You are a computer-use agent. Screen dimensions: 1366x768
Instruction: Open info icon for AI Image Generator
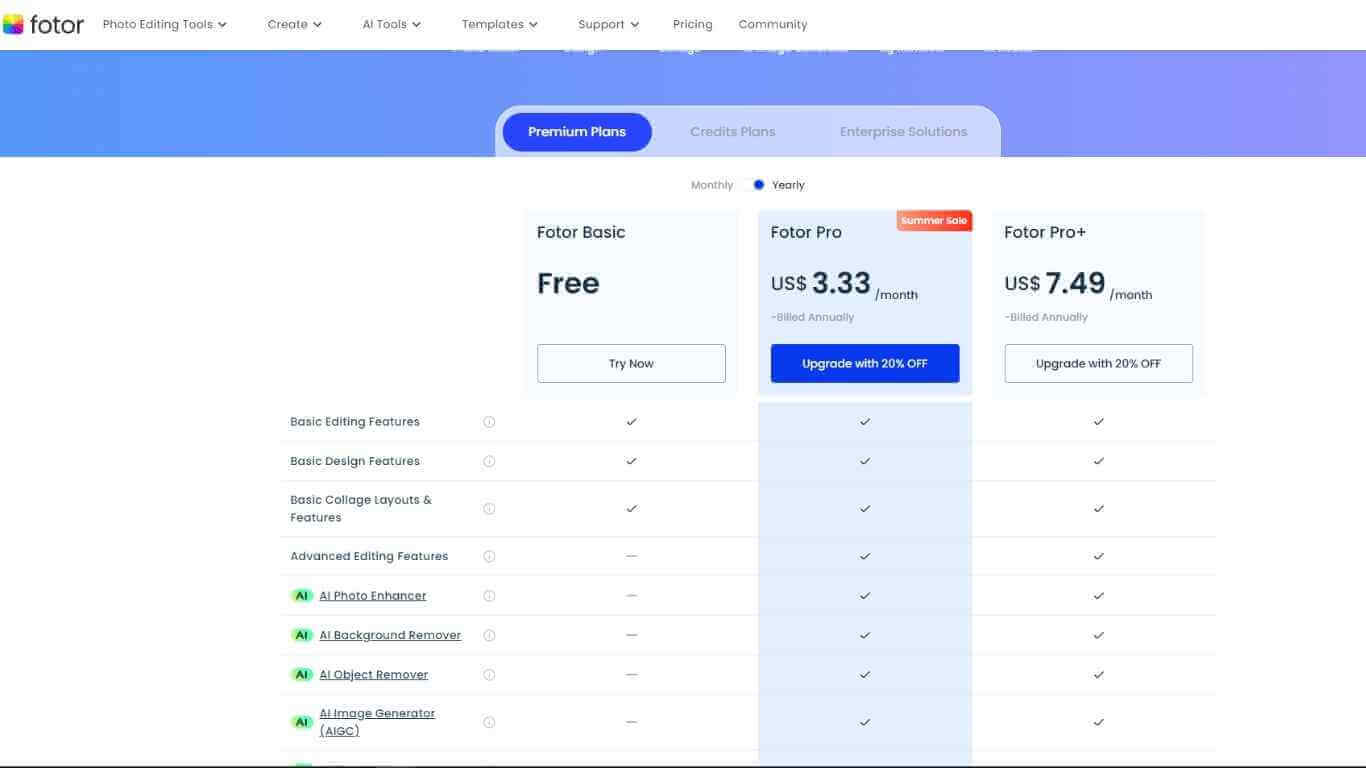pos(489,722)
